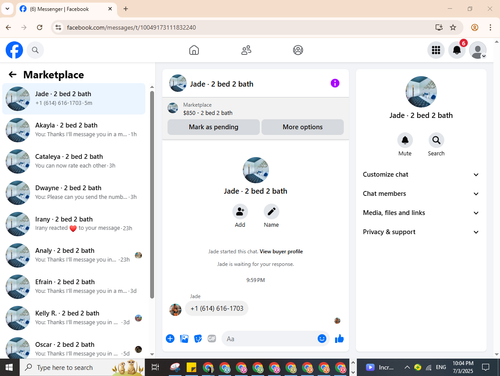The image size is (500, 376).
Task: Click the Name pencil edit icon
Action: [x=271, y=211]
